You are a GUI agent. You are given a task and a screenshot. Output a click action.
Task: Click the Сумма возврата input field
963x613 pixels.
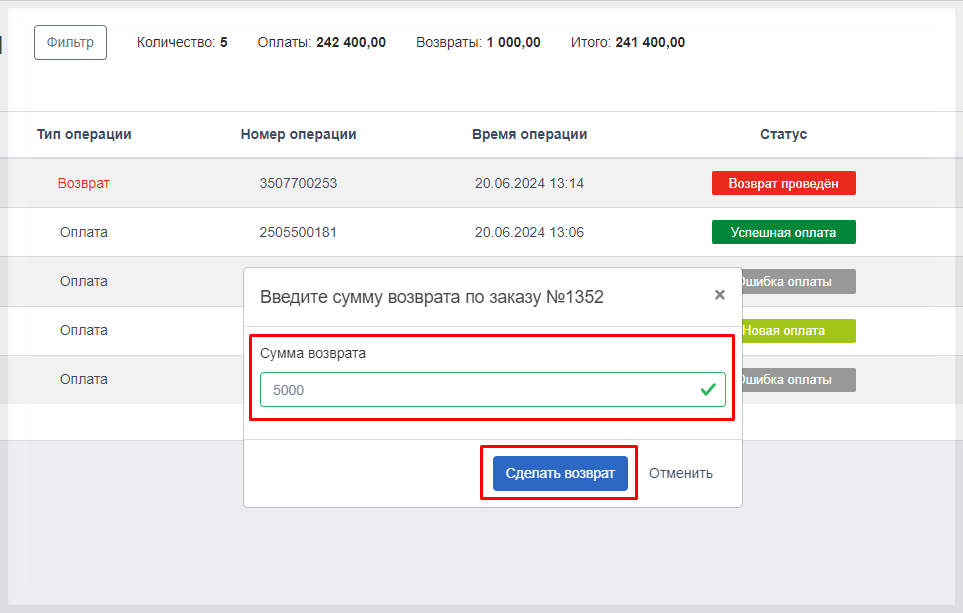pos(480,390)
